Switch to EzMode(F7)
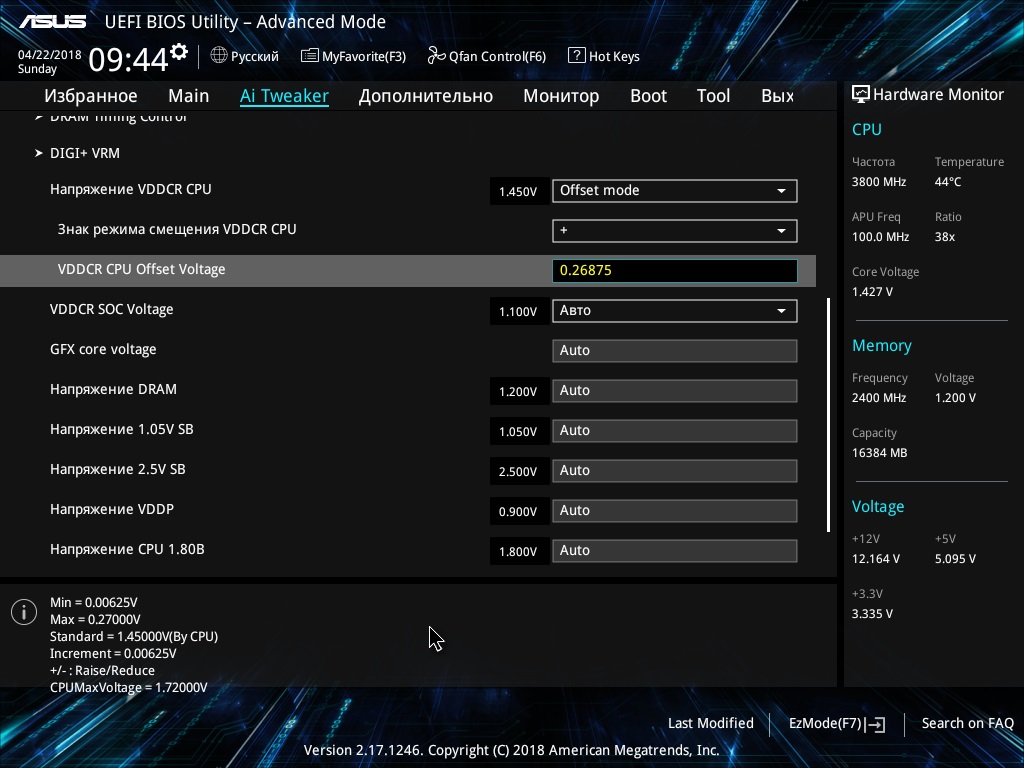1024x768 pixels. [837, 724]
